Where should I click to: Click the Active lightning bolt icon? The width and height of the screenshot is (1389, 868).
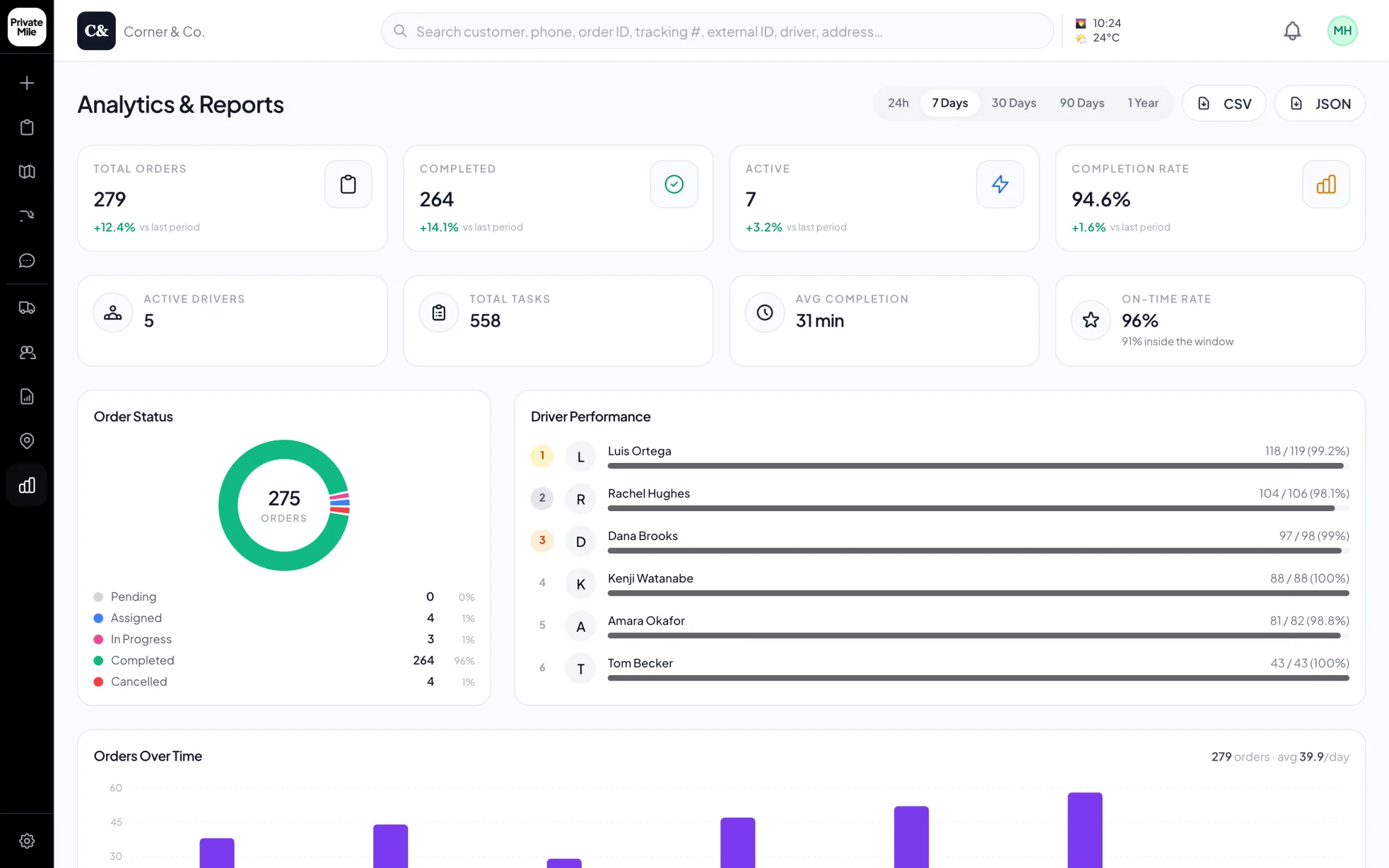coord(1000,184)
